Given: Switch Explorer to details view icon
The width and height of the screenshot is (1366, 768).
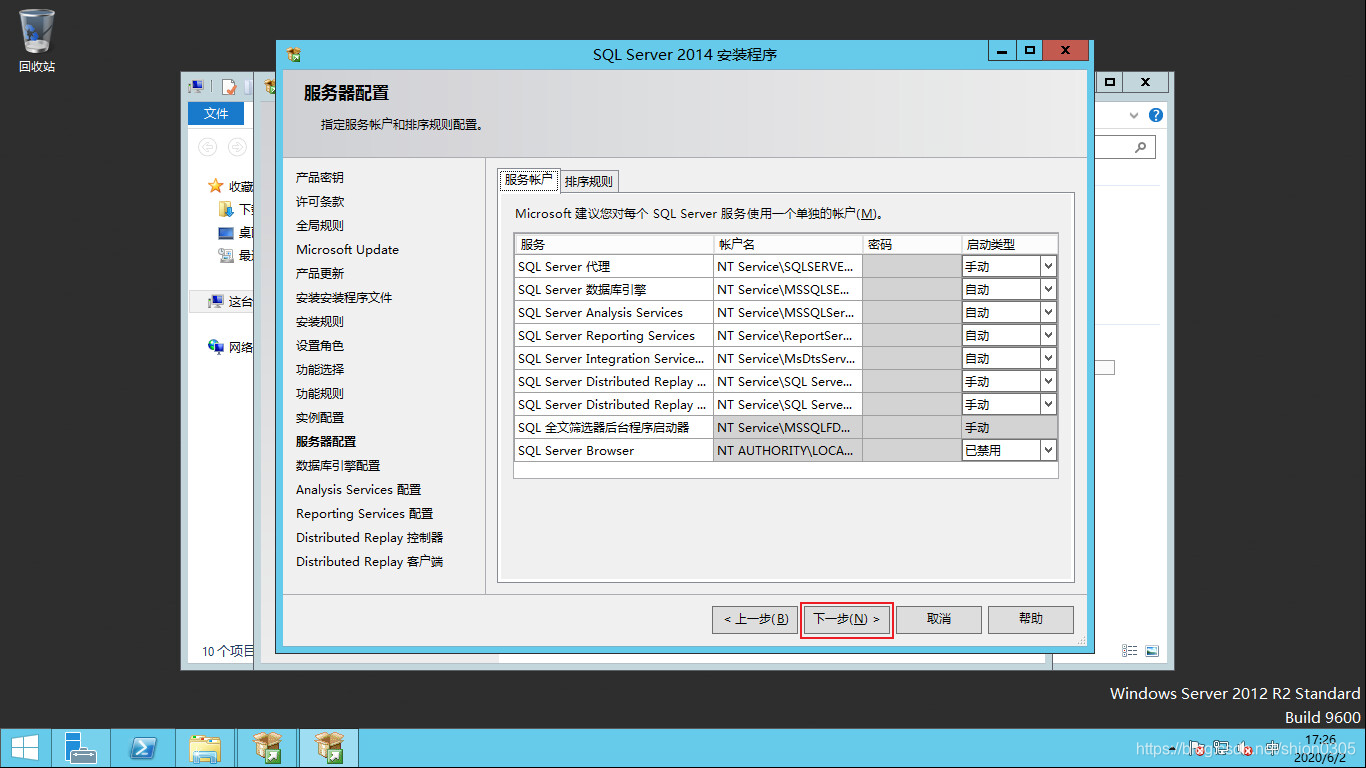Looking at the screenshot, I should (1130, 650).
